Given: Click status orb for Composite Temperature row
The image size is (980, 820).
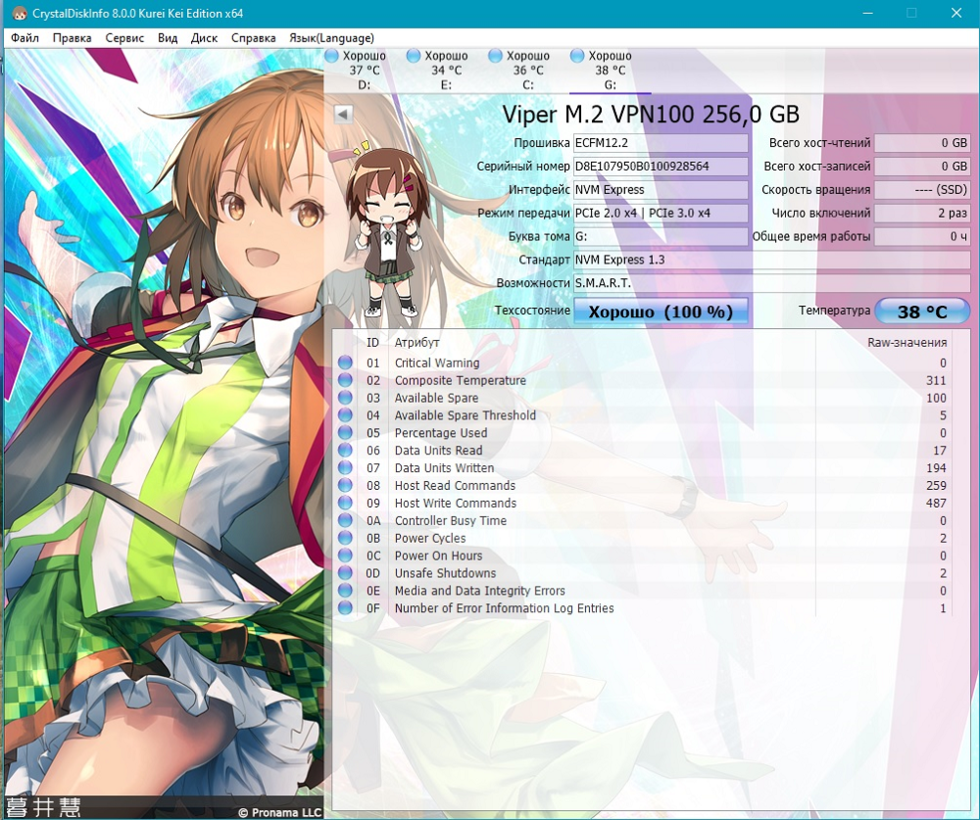Looking at the screenshot, I should [345, 380].
